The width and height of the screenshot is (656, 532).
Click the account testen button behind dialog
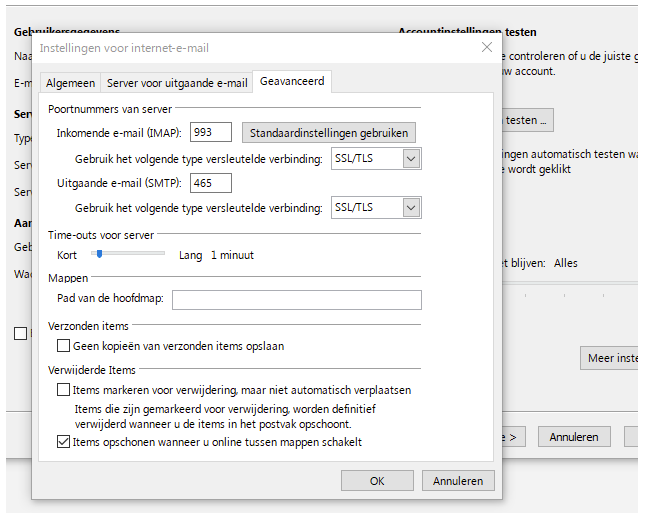click(x=524, y=121)
